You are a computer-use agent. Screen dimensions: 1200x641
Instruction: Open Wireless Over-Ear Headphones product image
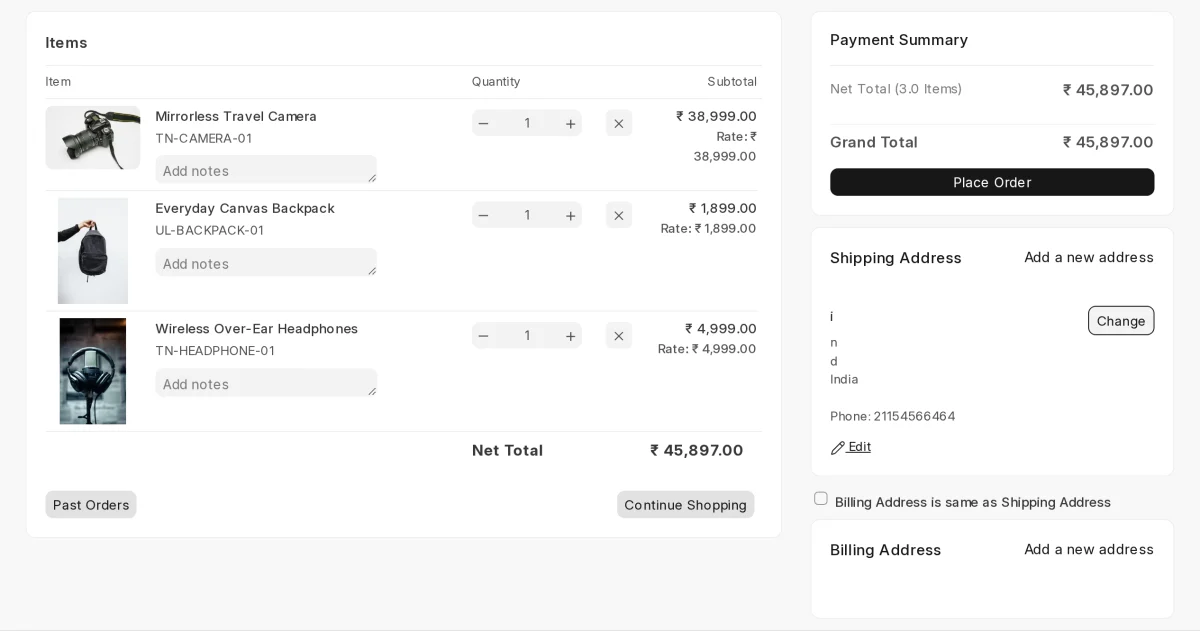(x=93, y=371)
